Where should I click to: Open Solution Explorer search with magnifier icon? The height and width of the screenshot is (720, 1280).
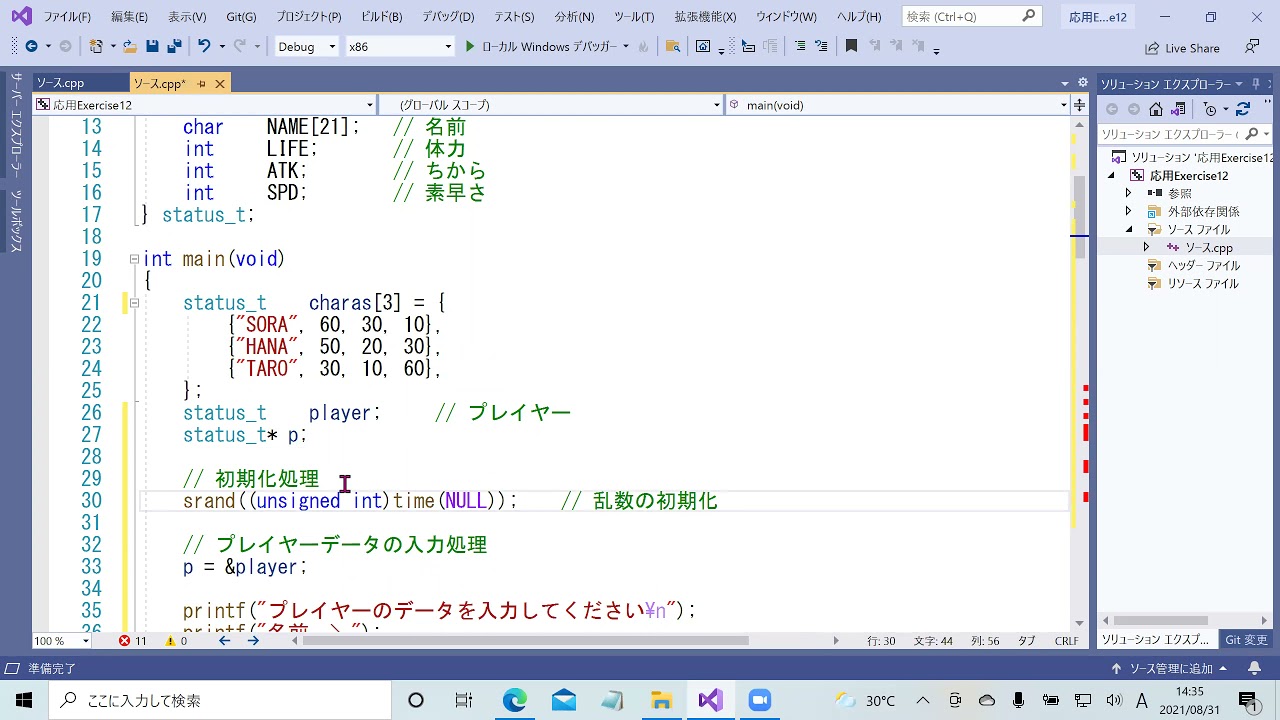(1252, 131)
